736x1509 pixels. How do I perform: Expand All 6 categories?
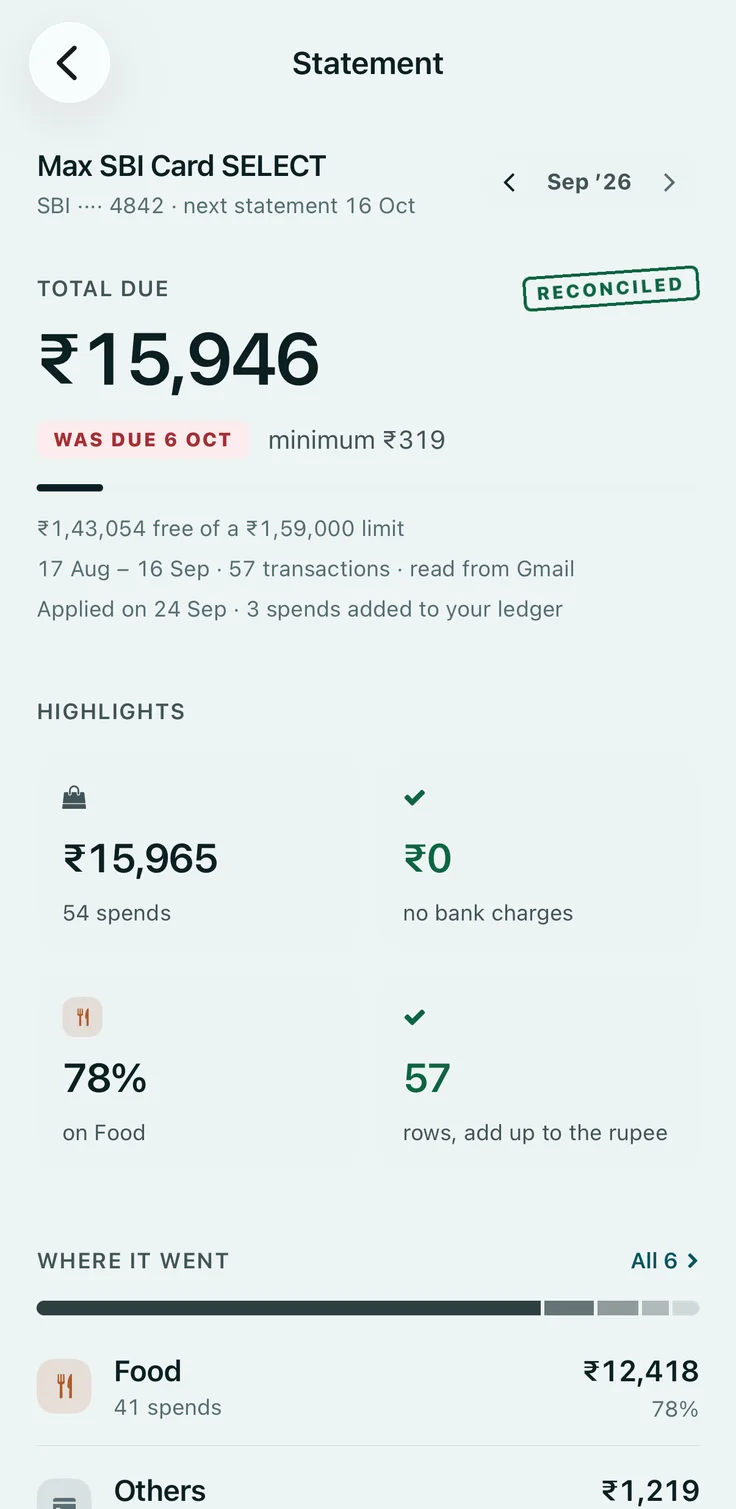665,1261
